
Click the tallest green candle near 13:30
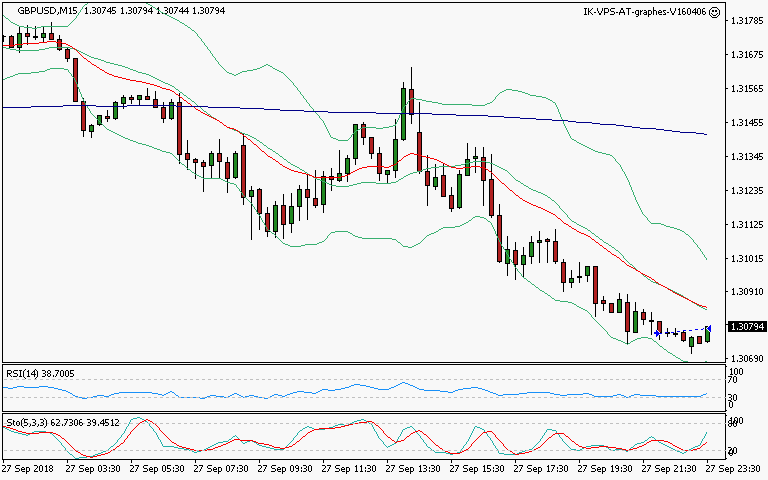click(x=403, y=110)
